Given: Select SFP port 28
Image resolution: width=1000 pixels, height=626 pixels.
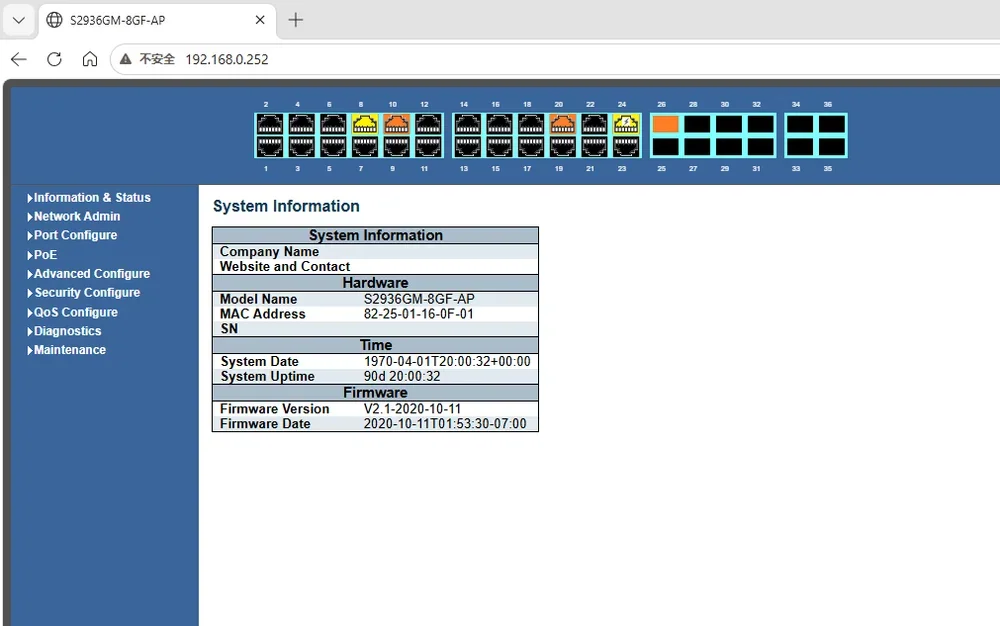Looking at the screenshot, I should point(697,124).
